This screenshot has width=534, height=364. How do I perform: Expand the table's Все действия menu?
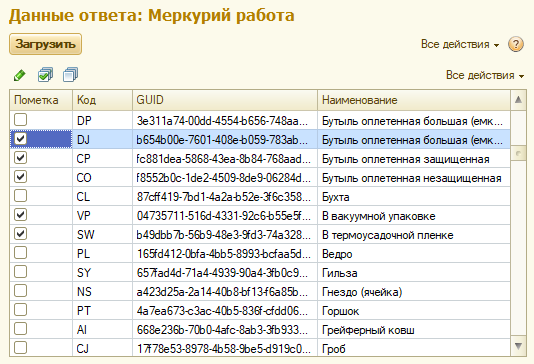point(485,75)
